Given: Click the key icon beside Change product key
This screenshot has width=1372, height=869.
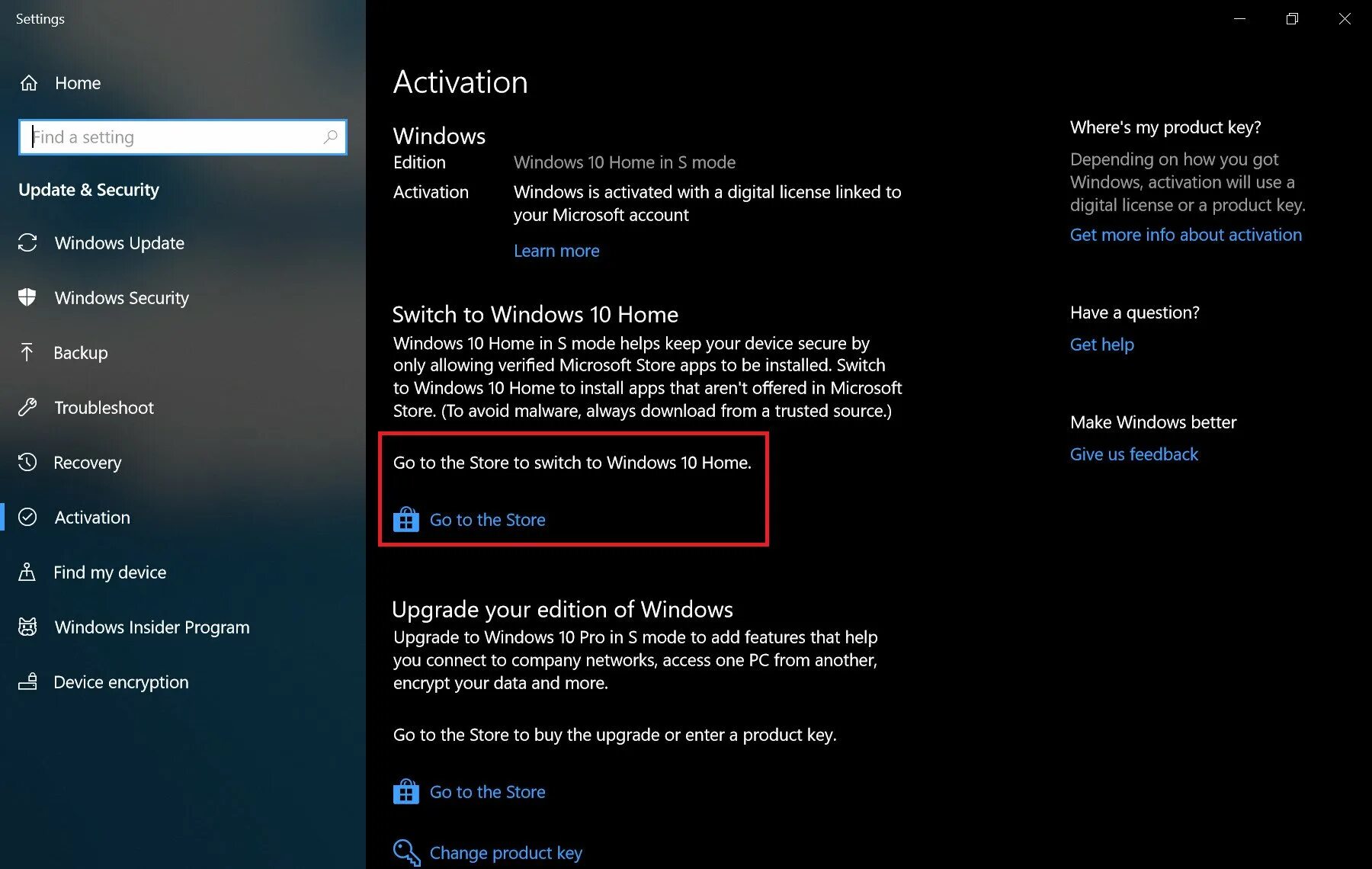Looking at the screenshot, I should click(406, 852).
